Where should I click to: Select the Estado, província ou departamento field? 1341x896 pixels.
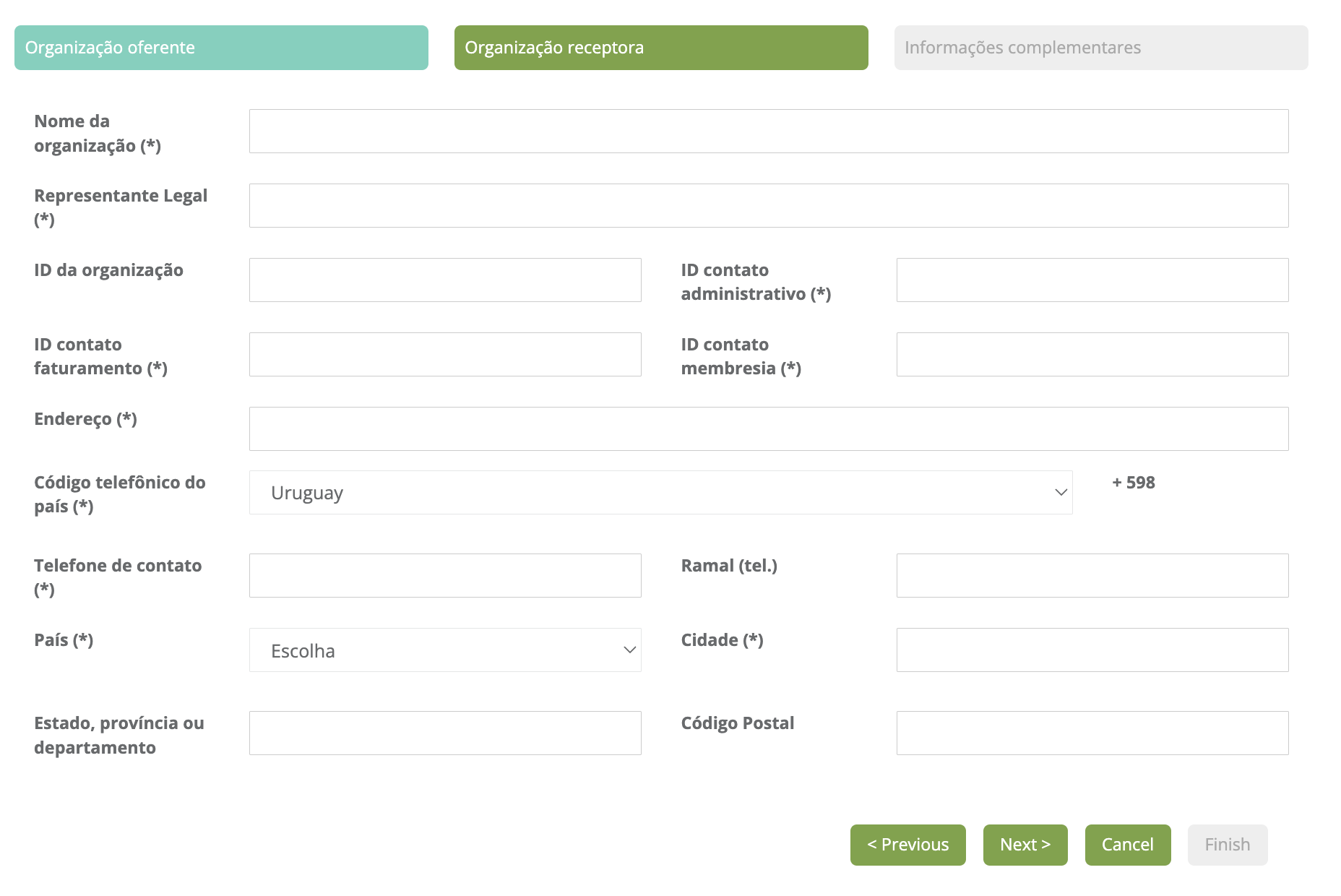445,733
